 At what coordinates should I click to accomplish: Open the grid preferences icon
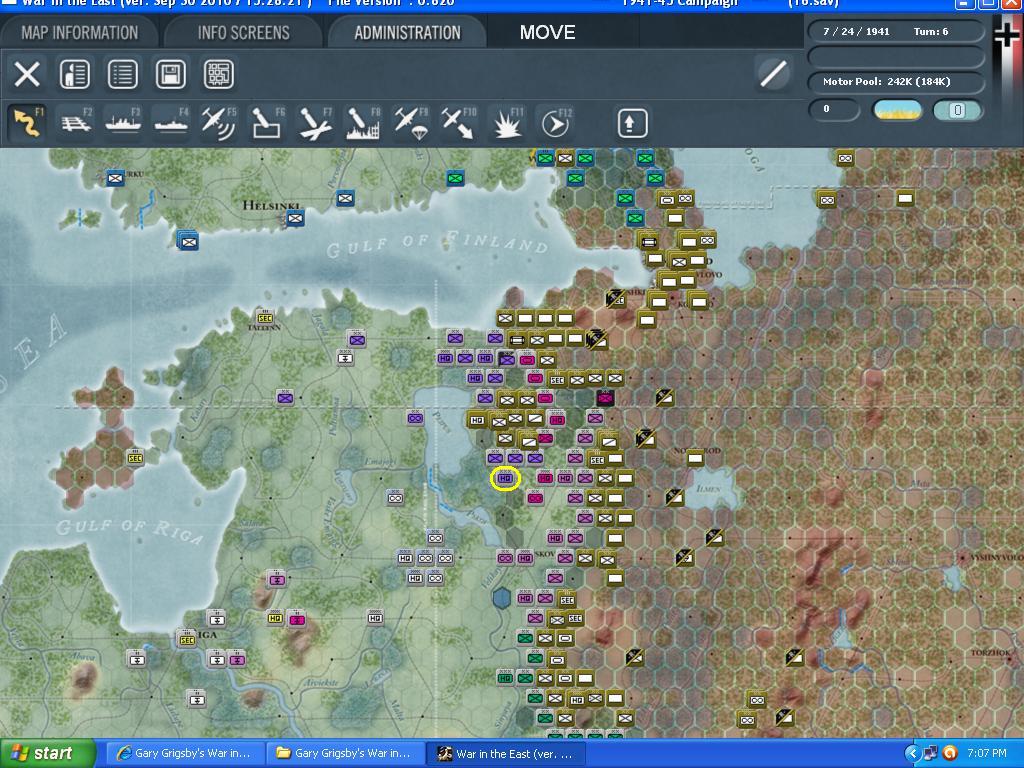(x=219, y=74)
